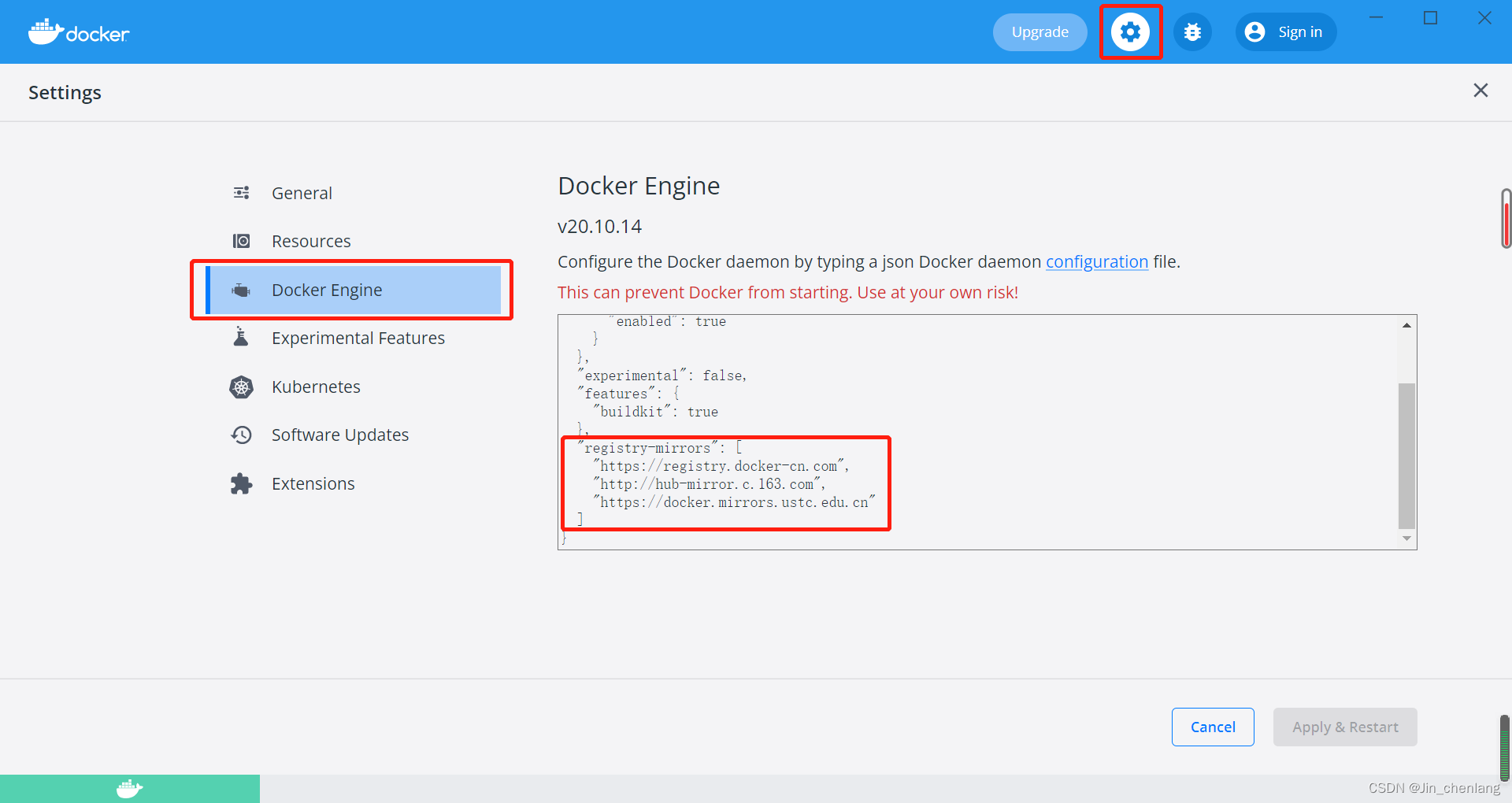
Task: Click the Kubernetes wheel icon
Action: click(241, 387)
